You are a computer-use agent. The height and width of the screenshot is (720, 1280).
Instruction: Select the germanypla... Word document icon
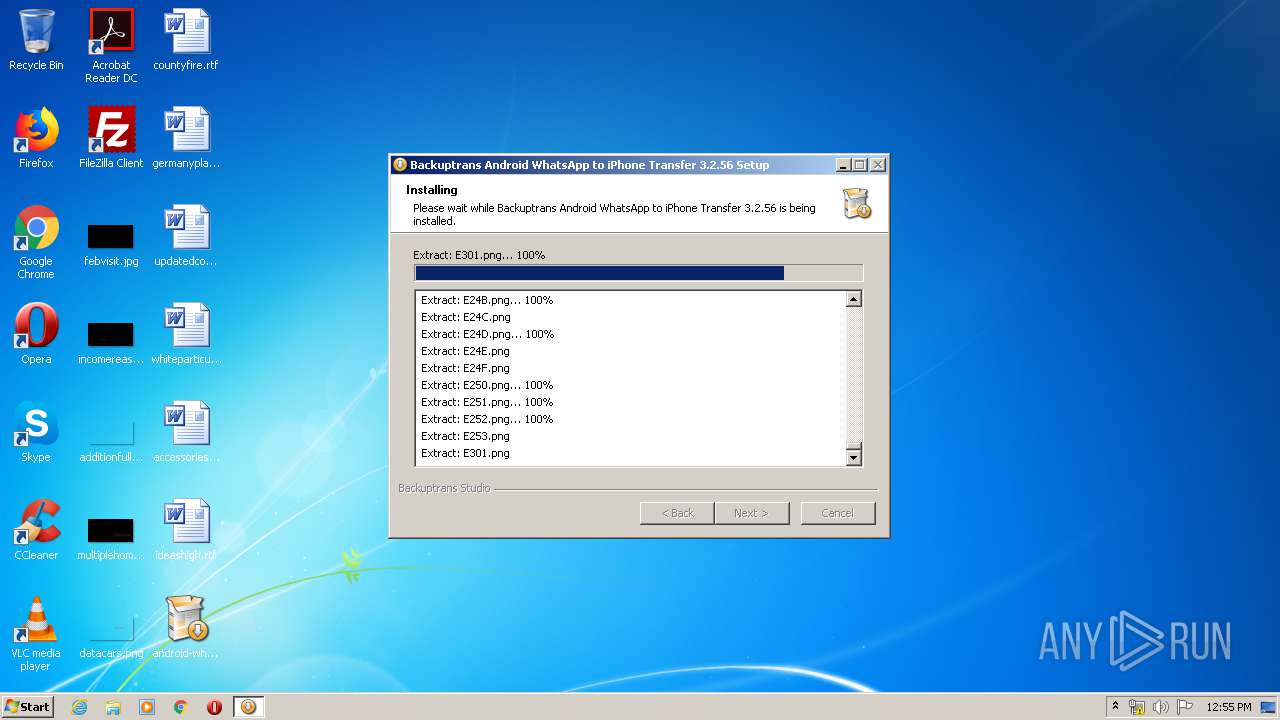pyautogui.click(x=186, y=139)
